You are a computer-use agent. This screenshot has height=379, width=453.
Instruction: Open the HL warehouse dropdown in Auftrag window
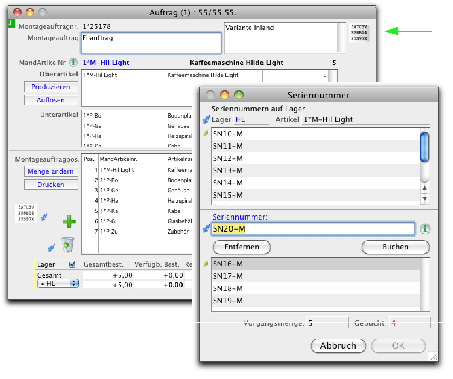[x=58, y=284]
